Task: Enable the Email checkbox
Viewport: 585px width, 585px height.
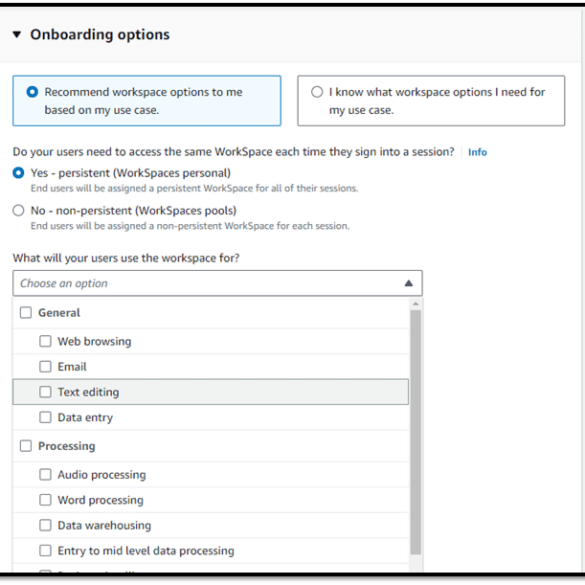Action: (45, 366)
